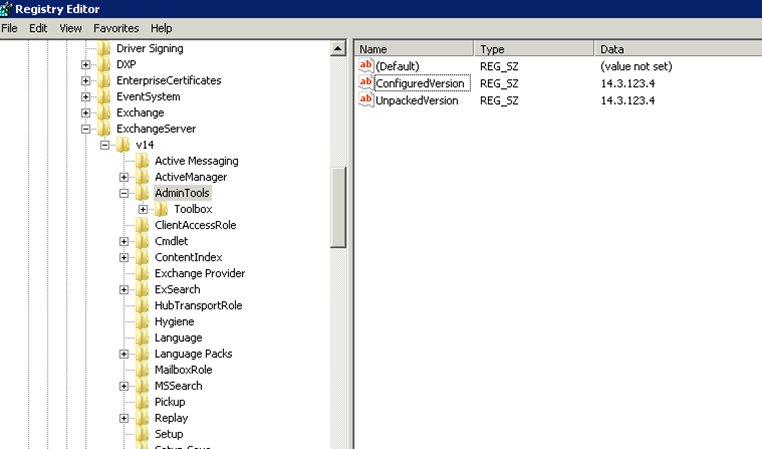
Task: Click the EventSystem folder icon
Action: click(104, 96)
